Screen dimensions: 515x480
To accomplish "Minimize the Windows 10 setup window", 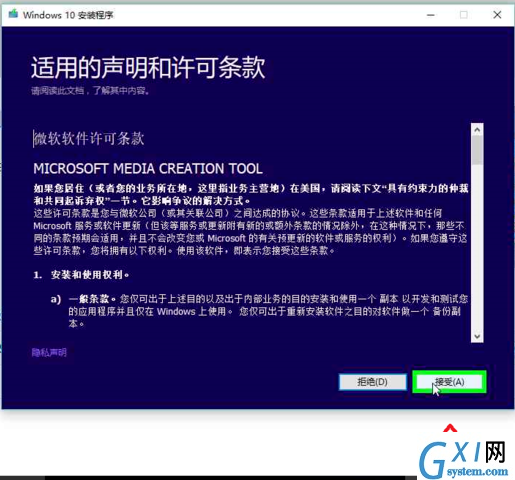I will 431,15.
